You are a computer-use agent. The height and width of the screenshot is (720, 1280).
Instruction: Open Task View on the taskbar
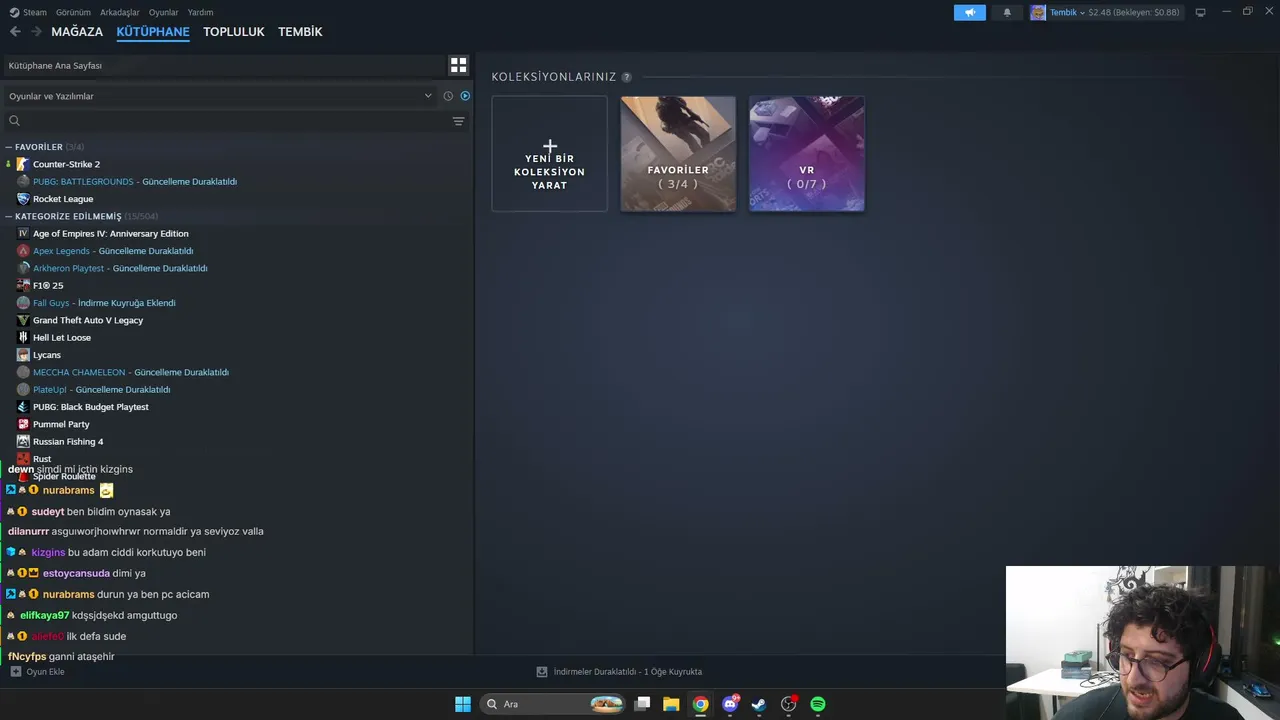point(642,704)
